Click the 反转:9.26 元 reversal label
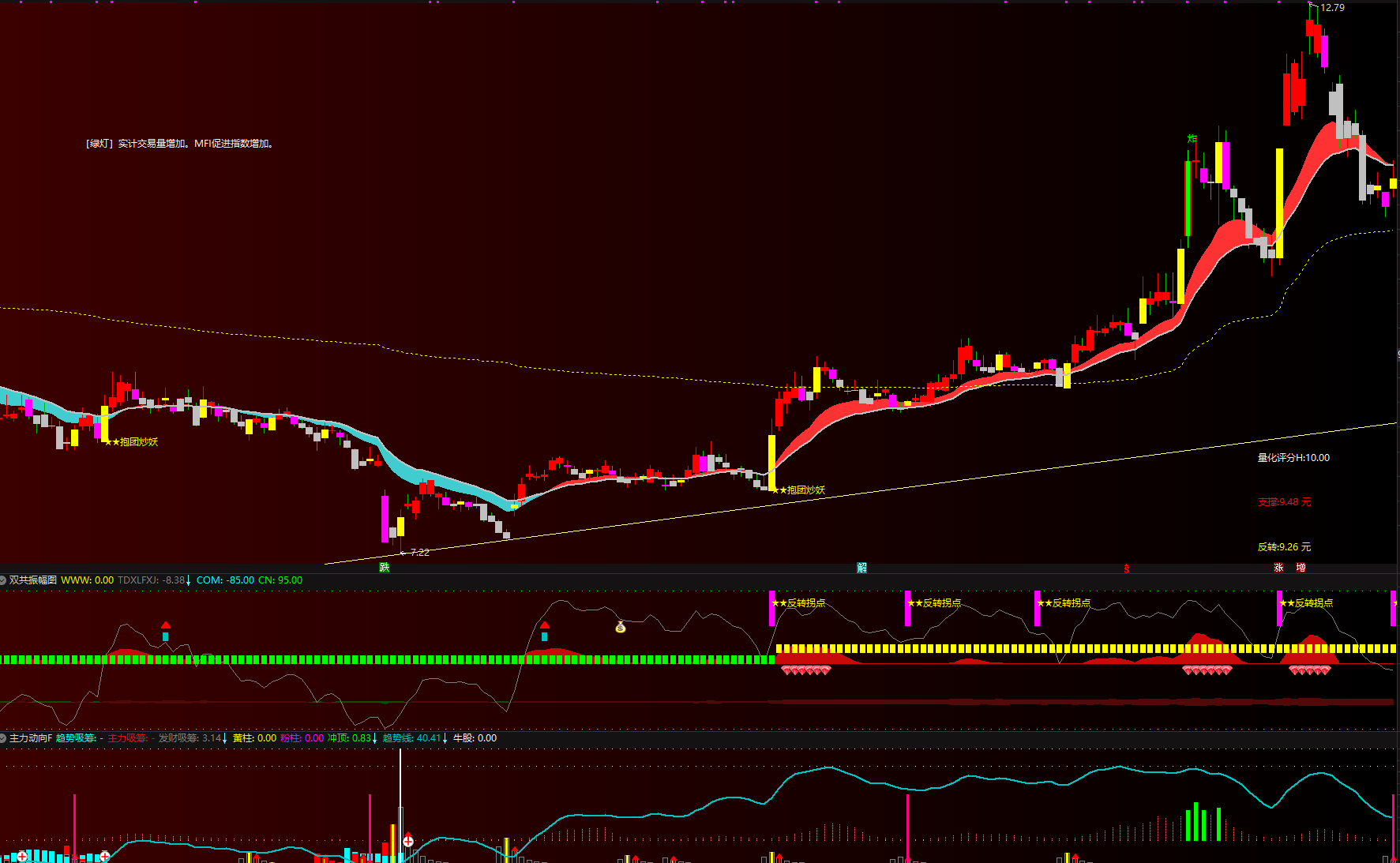 [x=1284, y=547]
